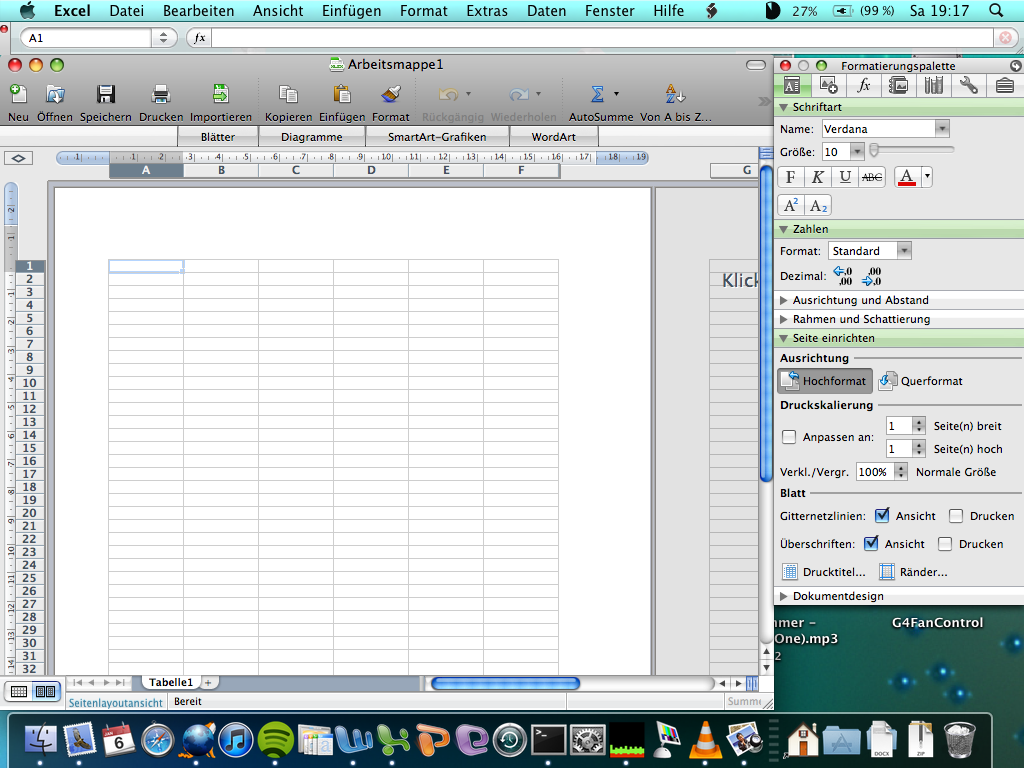This screenshot has width=1024, height=768.
Task: Sort with Von A bis Z icon
Action: (675, 94)
